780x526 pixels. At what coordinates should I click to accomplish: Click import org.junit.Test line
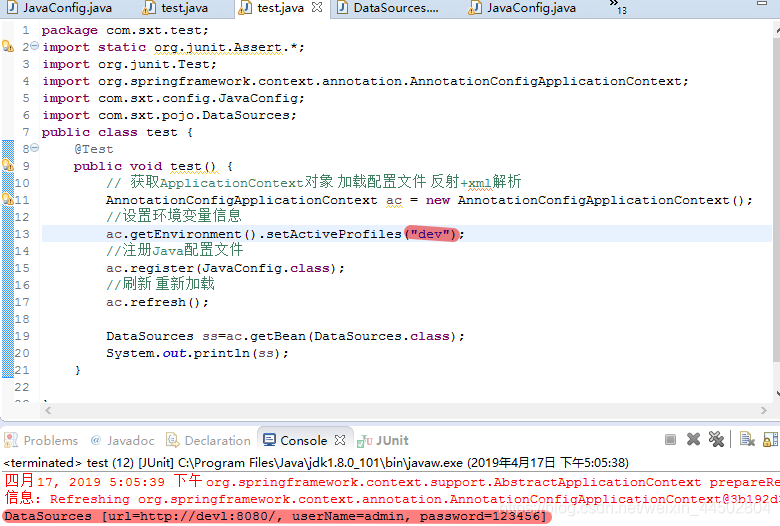coord(129,64)
